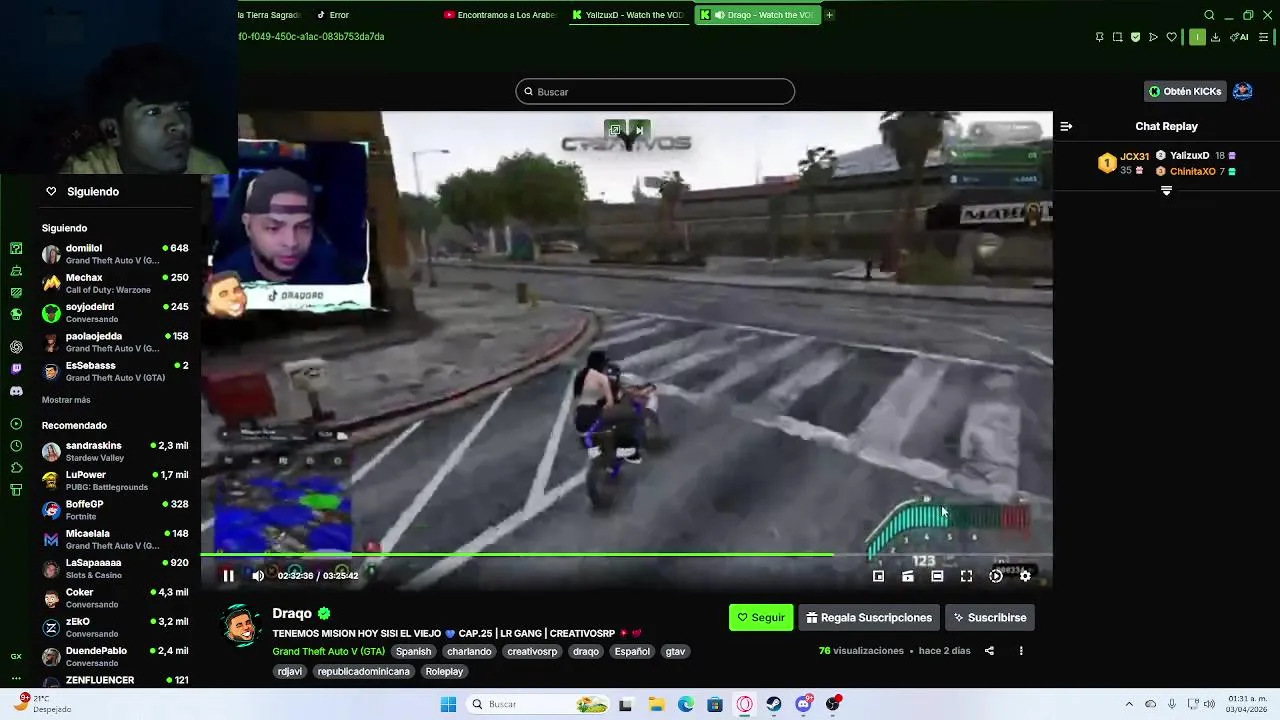
Task: Open the heart bookmark icon in toolbar
Action: point(1172,37)
